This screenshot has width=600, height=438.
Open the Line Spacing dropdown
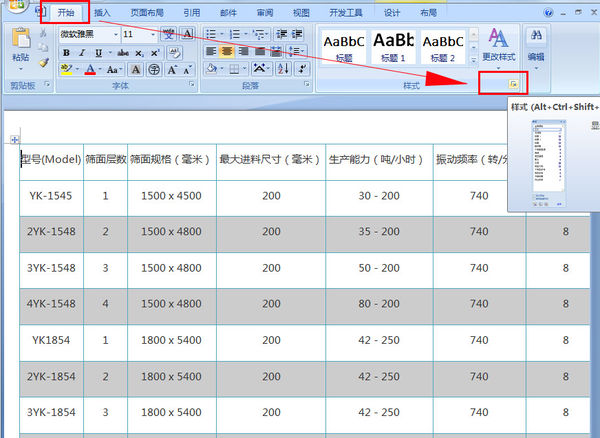(x=302, y=51)
